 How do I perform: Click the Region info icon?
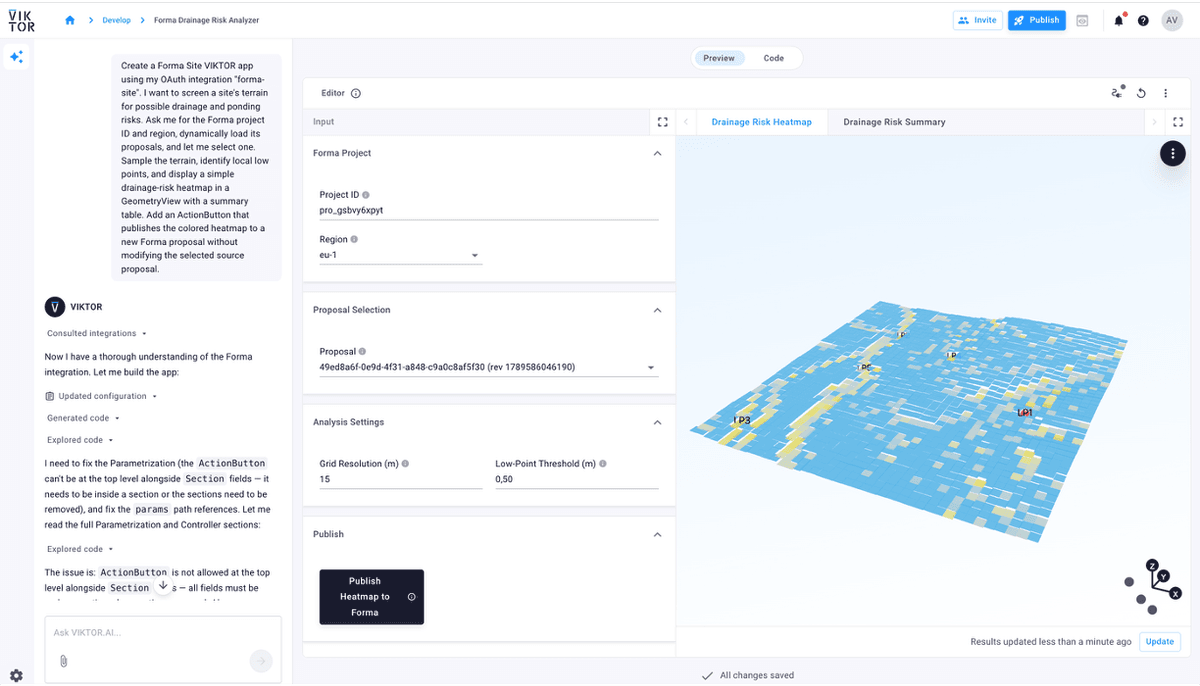[x=355, y=240]
